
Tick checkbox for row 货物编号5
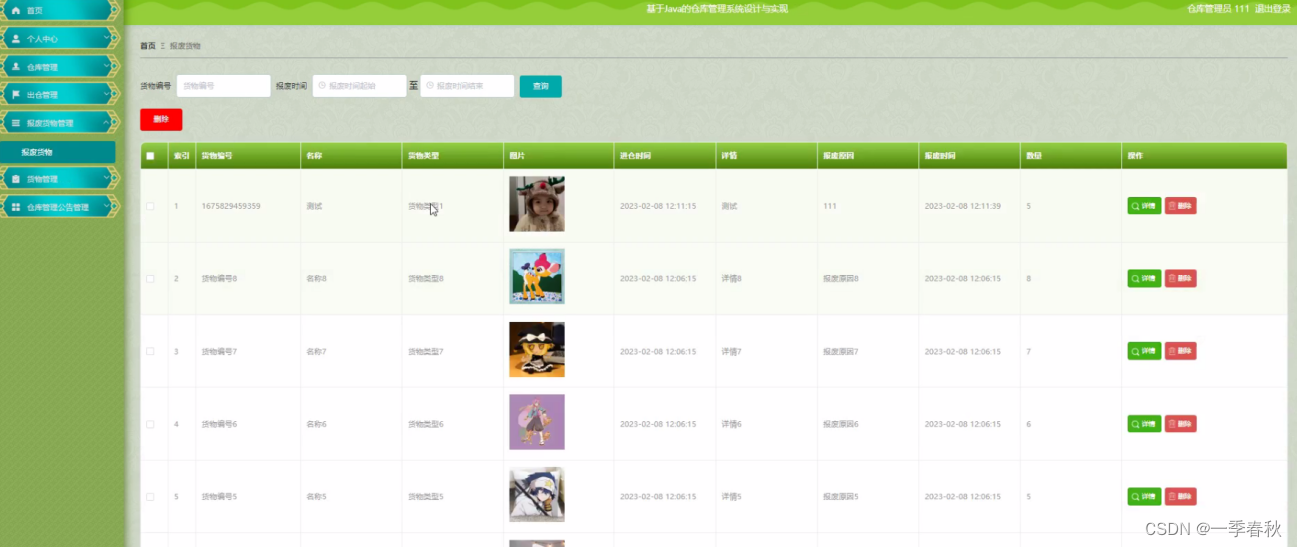coord(150,497)
